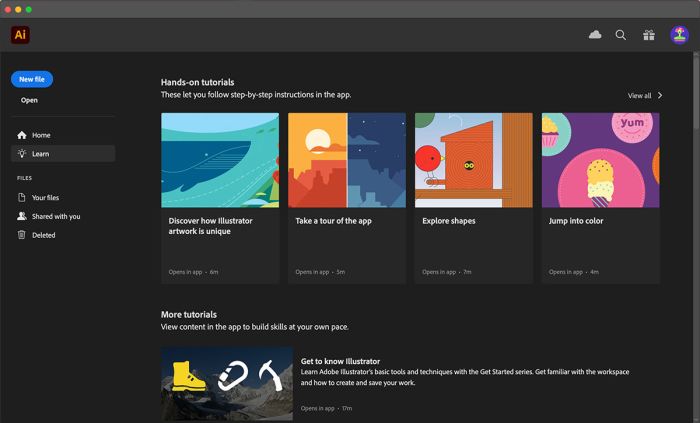Click the search magnifier icon
Screen dimensions: 700x423
click(x=621, y=35)
